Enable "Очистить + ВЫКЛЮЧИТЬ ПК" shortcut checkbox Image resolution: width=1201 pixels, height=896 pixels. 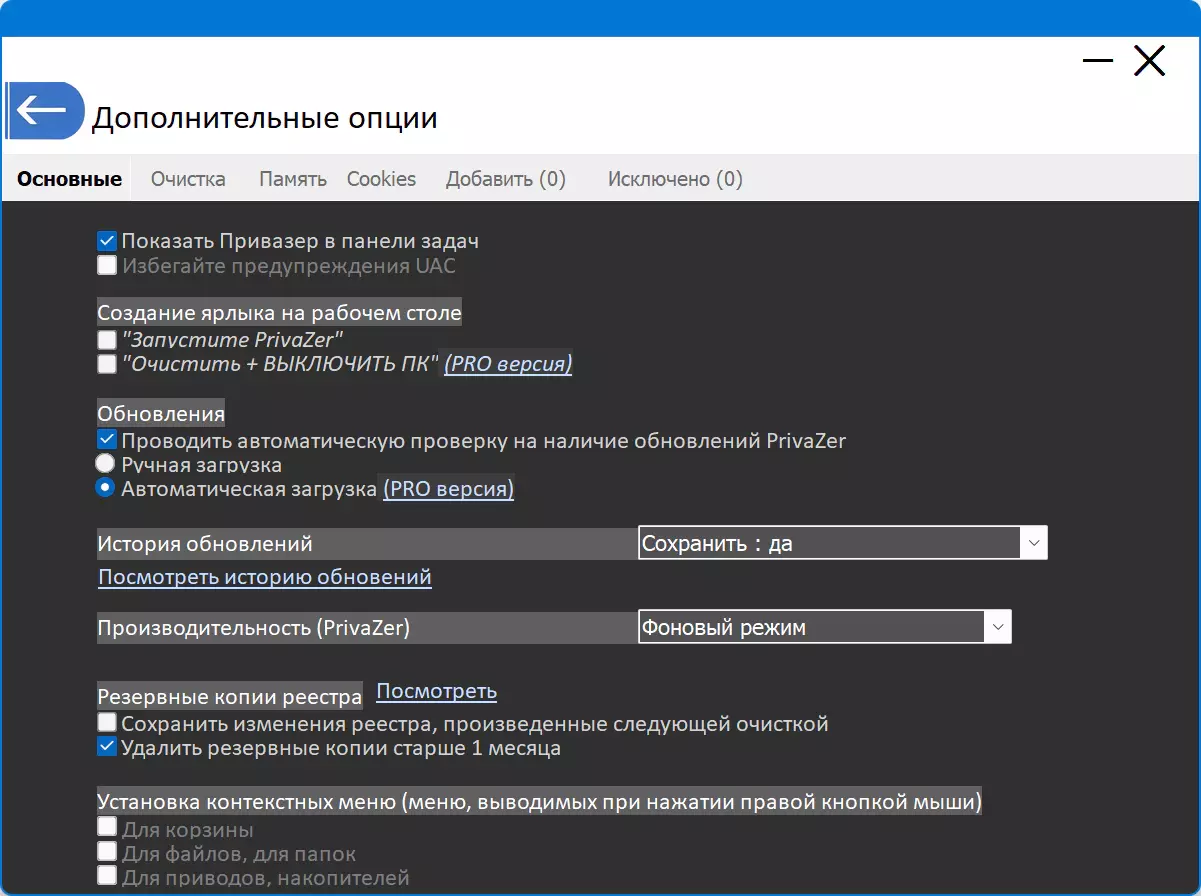point(107,365)
